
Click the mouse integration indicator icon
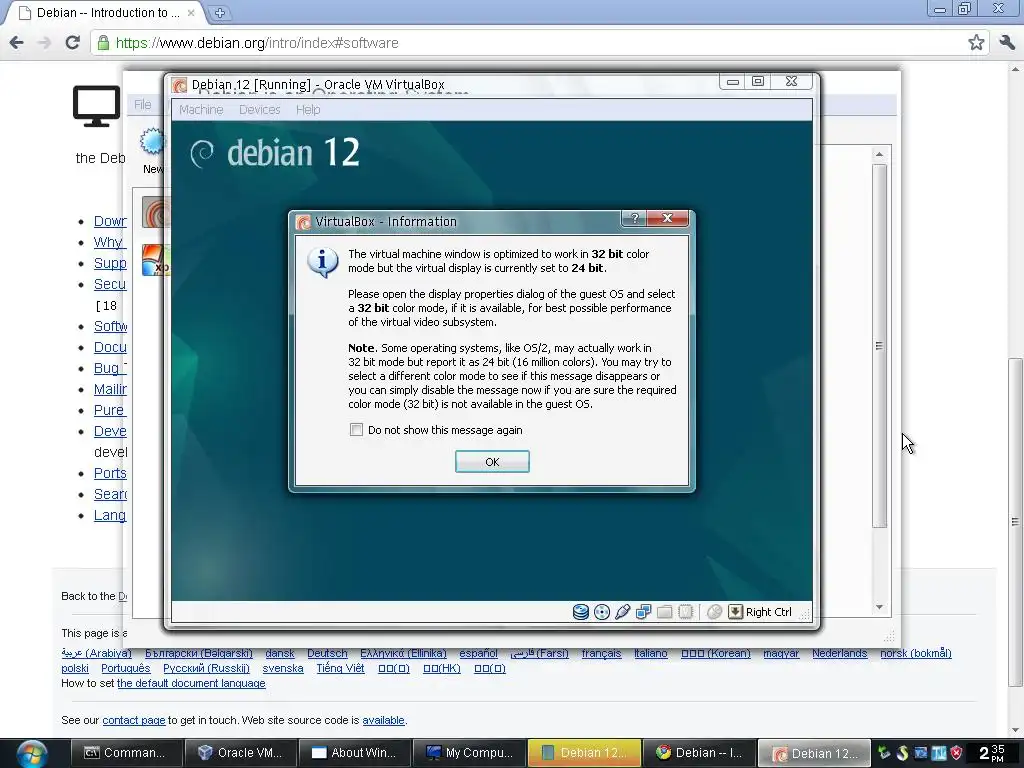click(714, 612)
